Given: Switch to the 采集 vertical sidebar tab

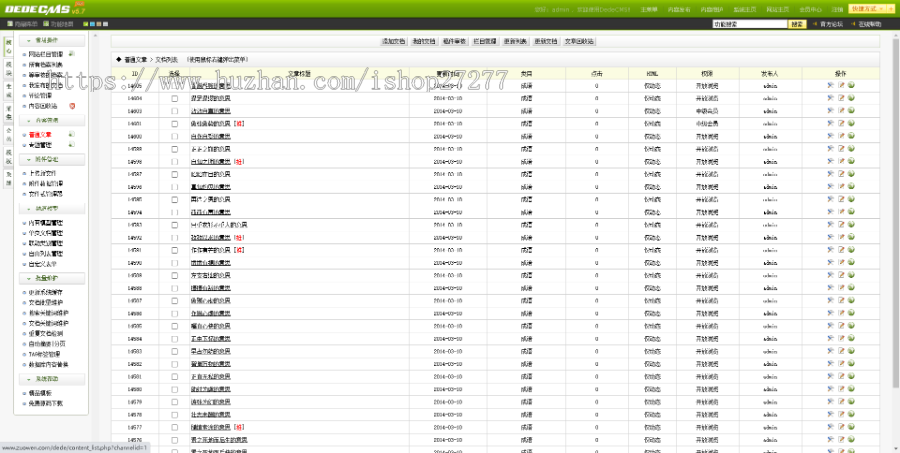Looking at the screenshot, I should 8,113.
